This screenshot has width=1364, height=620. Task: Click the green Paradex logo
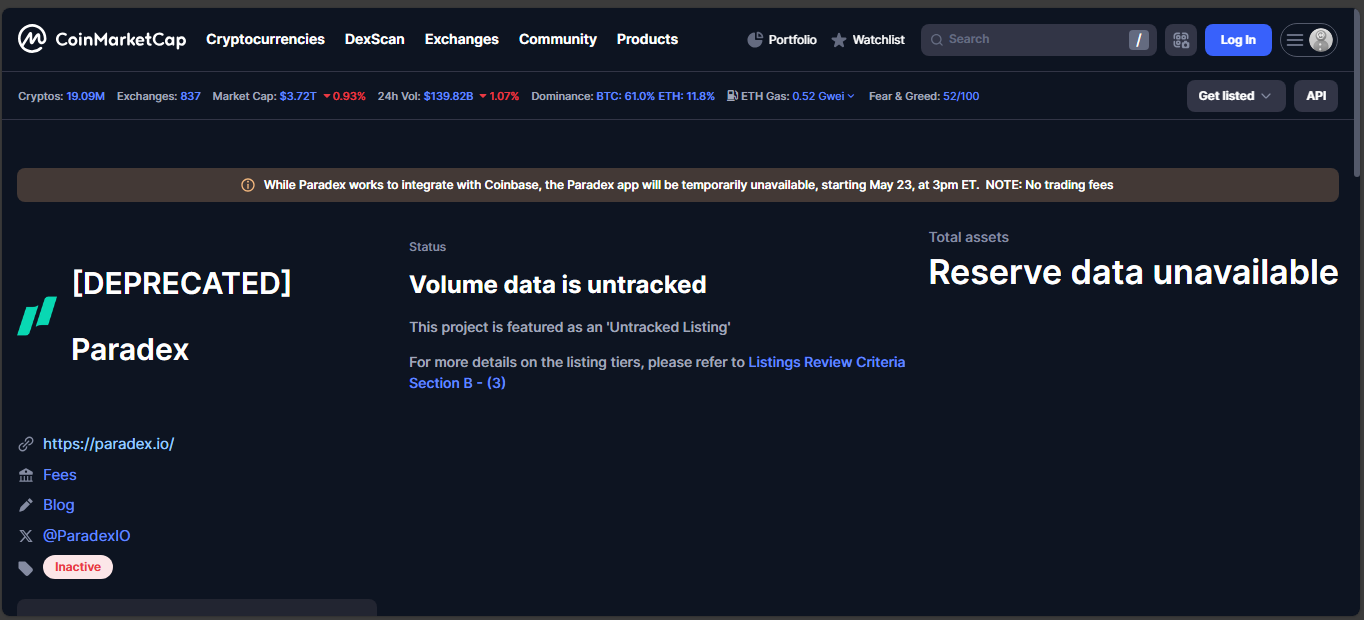37,316
